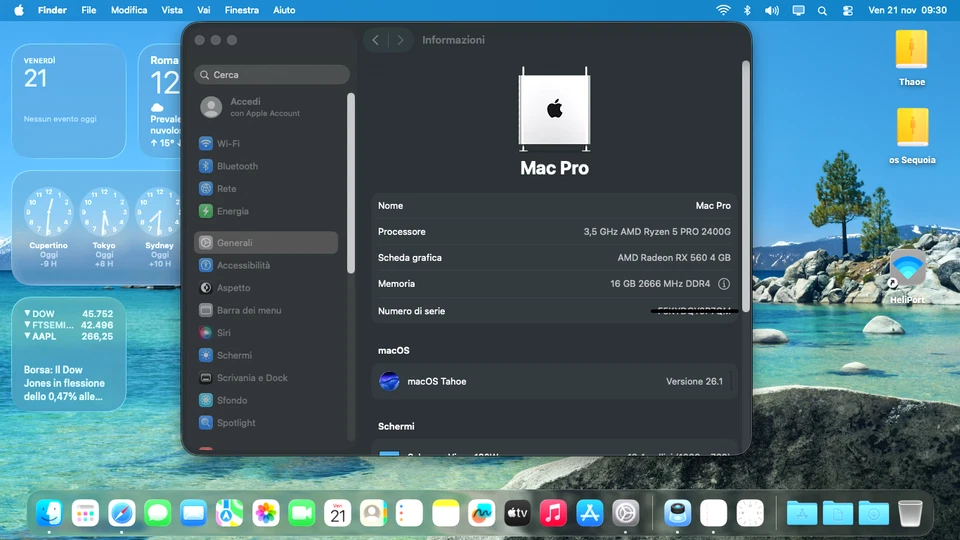Open screen mirroring in menu bar
960x540 pixels.
pyautogui.click(x=798, y=10)
